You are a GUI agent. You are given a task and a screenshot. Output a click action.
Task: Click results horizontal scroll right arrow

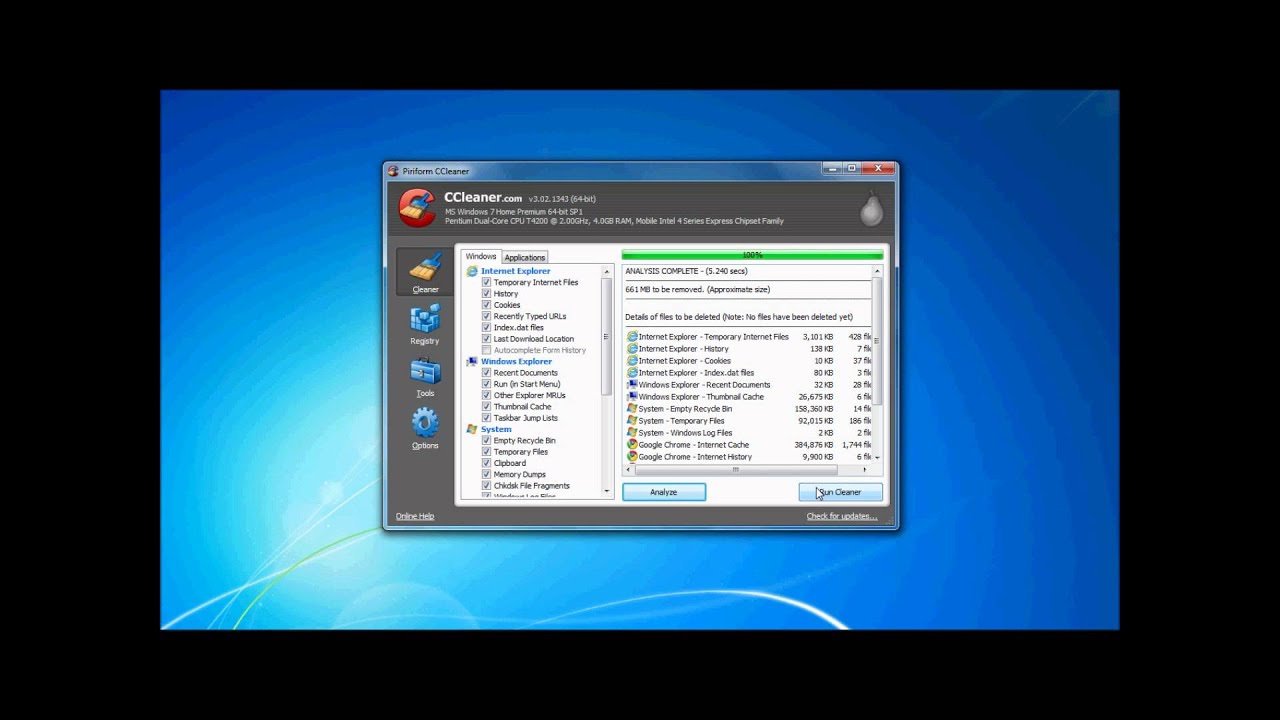[x=865, y=469]
